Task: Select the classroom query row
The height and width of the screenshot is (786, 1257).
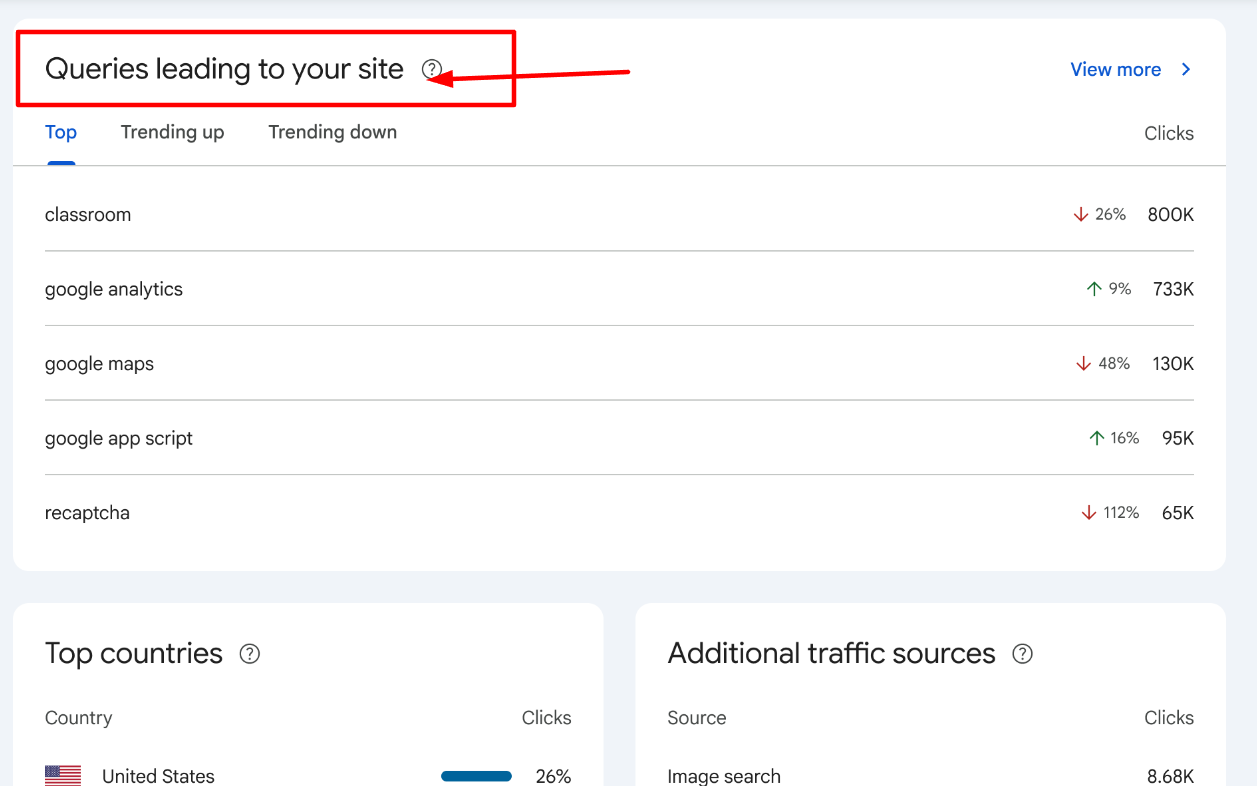Action: (x=88, y=213)
